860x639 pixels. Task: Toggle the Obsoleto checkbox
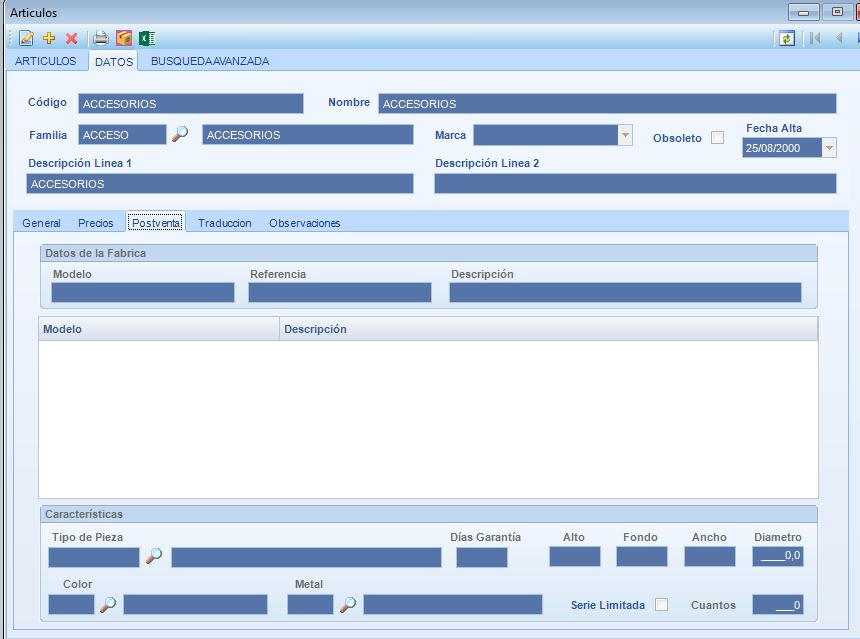(x=717, y=138)
